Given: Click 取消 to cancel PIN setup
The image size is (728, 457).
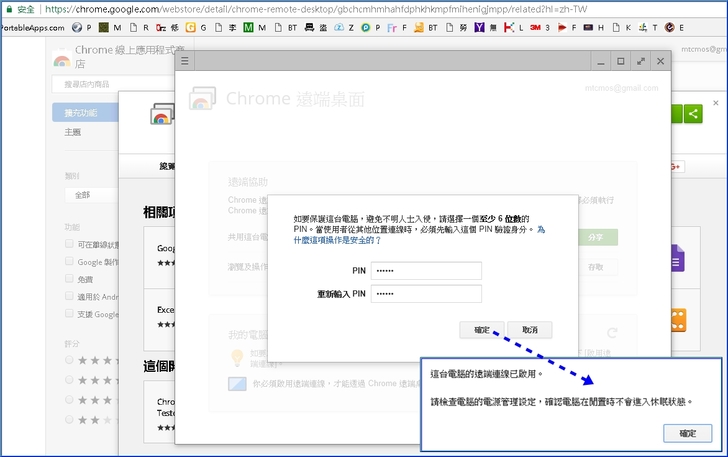Looking at the screenshot, I should tap(530, 329).
